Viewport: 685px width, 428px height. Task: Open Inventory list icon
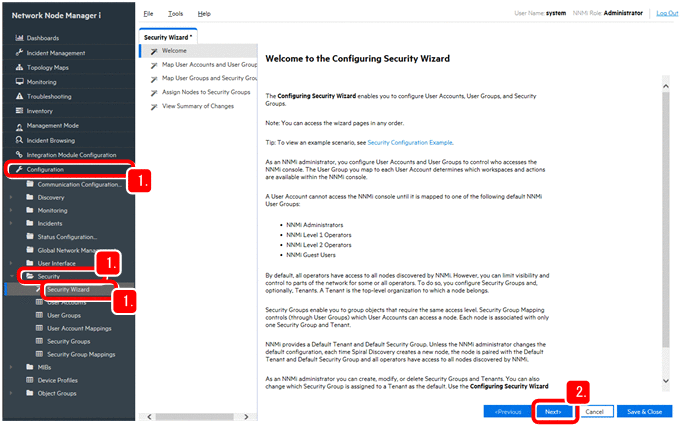pyautogui.click(x=19, y=110)
